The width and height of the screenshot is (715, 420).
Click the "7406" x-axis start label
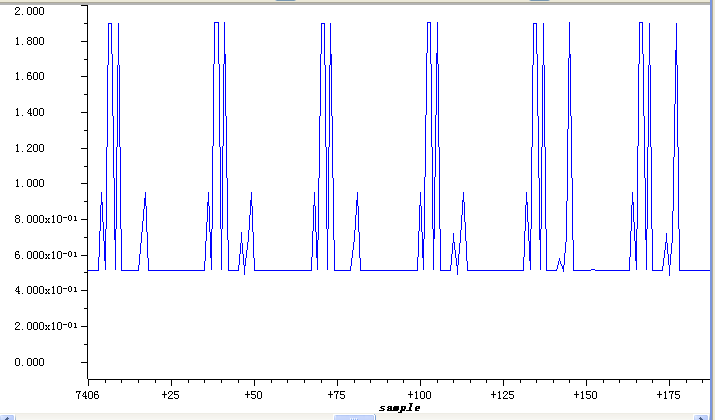pyautogui.click(x=87, y=395)
